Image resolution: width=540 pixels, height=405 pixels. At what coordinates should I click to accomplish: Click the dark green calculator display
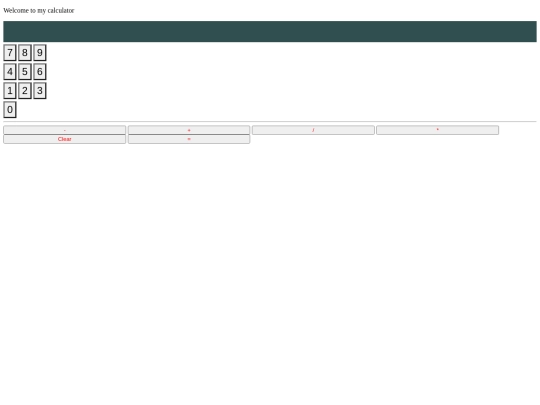tap(270, 32)
